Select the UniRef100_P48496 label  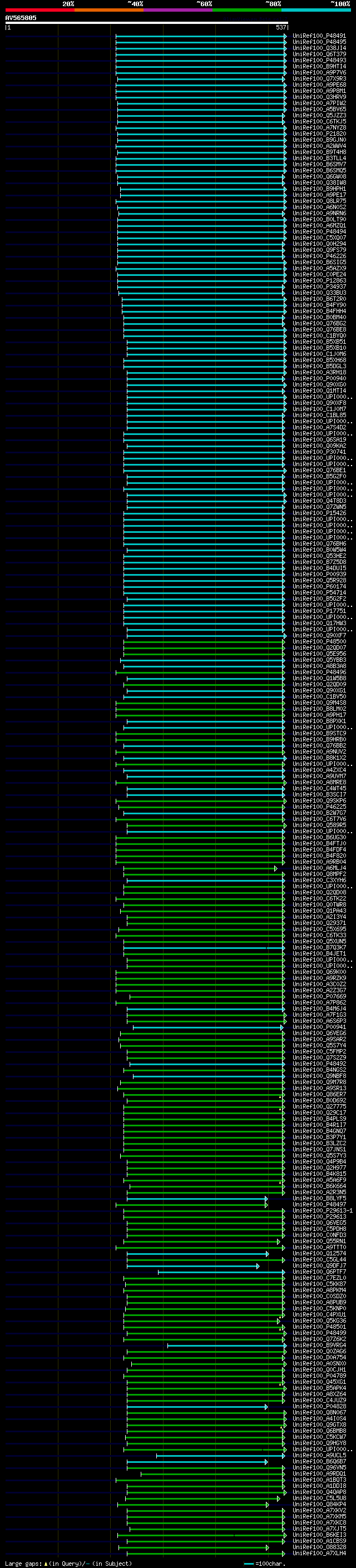pyautogui.click(x=319, y=672)
